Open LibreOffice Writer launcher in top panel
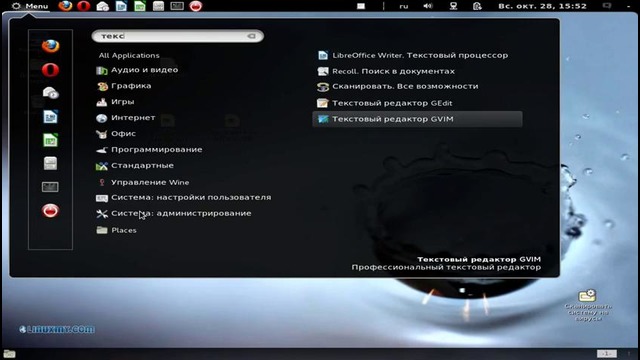640x360 pixels. pos(121,6)
